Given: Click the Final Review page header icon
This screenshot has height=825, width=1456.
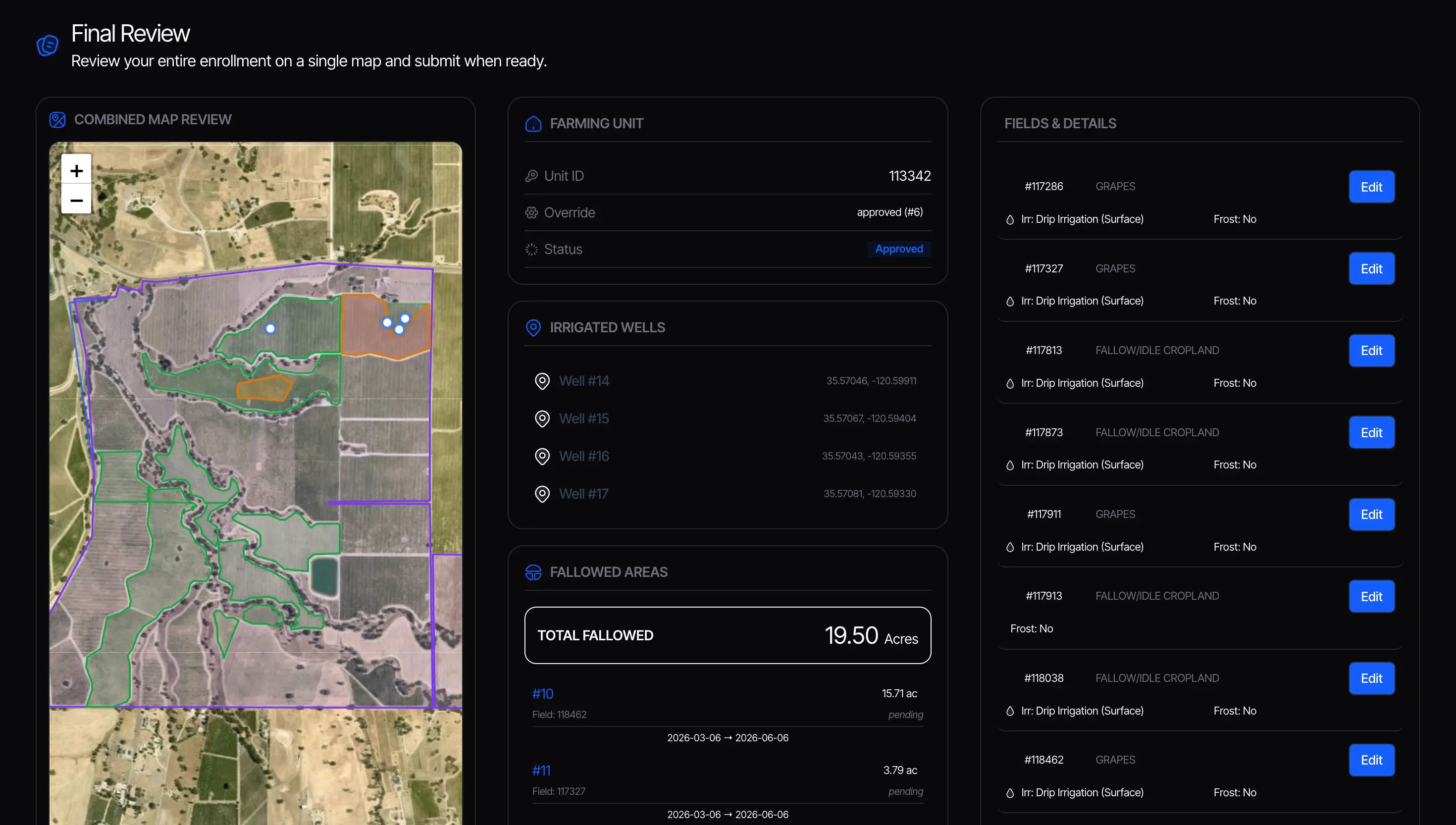Looking at the screenshot, I should click(48, 46).
